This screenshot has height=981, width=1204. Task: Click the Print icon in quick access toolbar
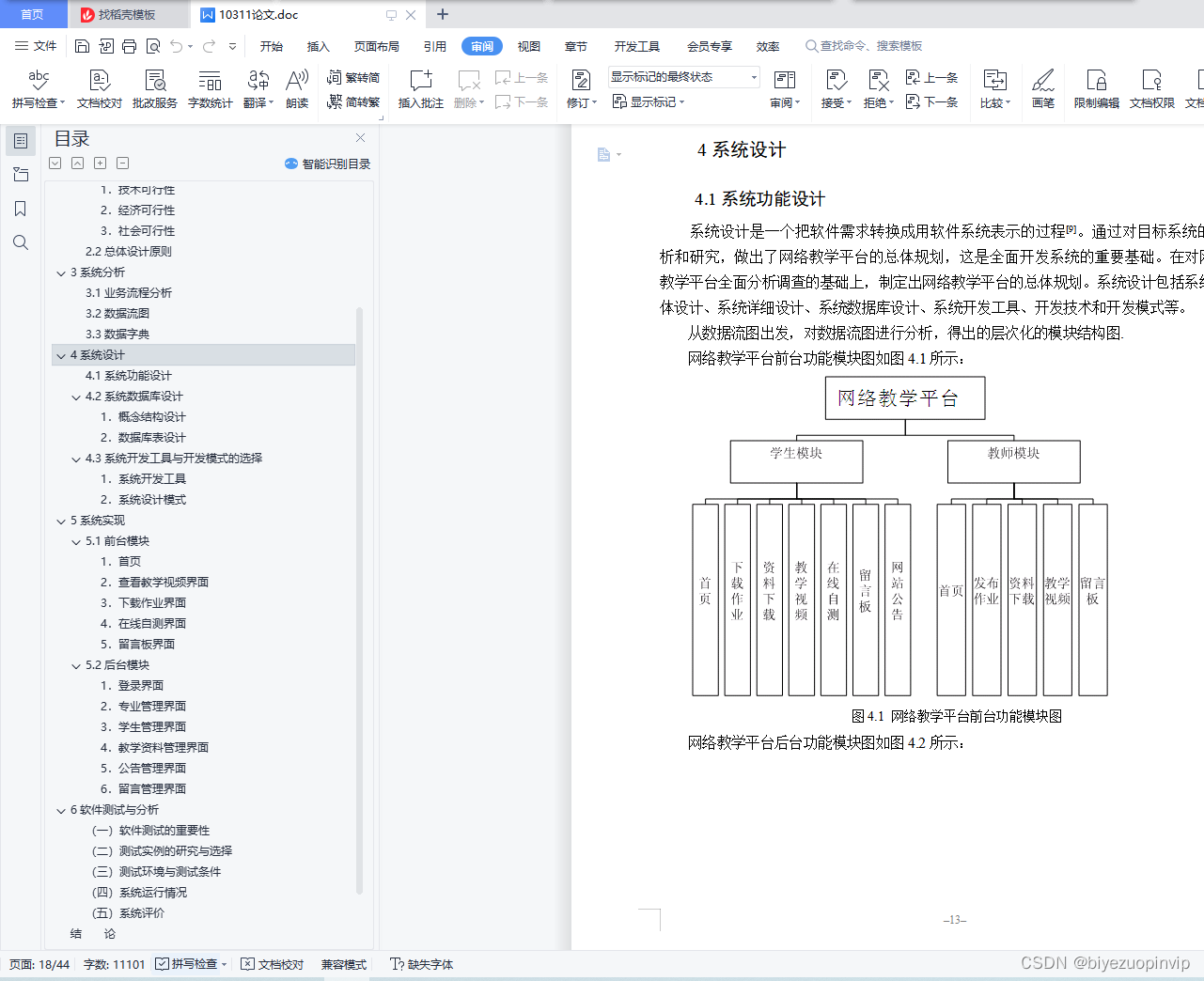pyautogui.click(x=129, y=46)
